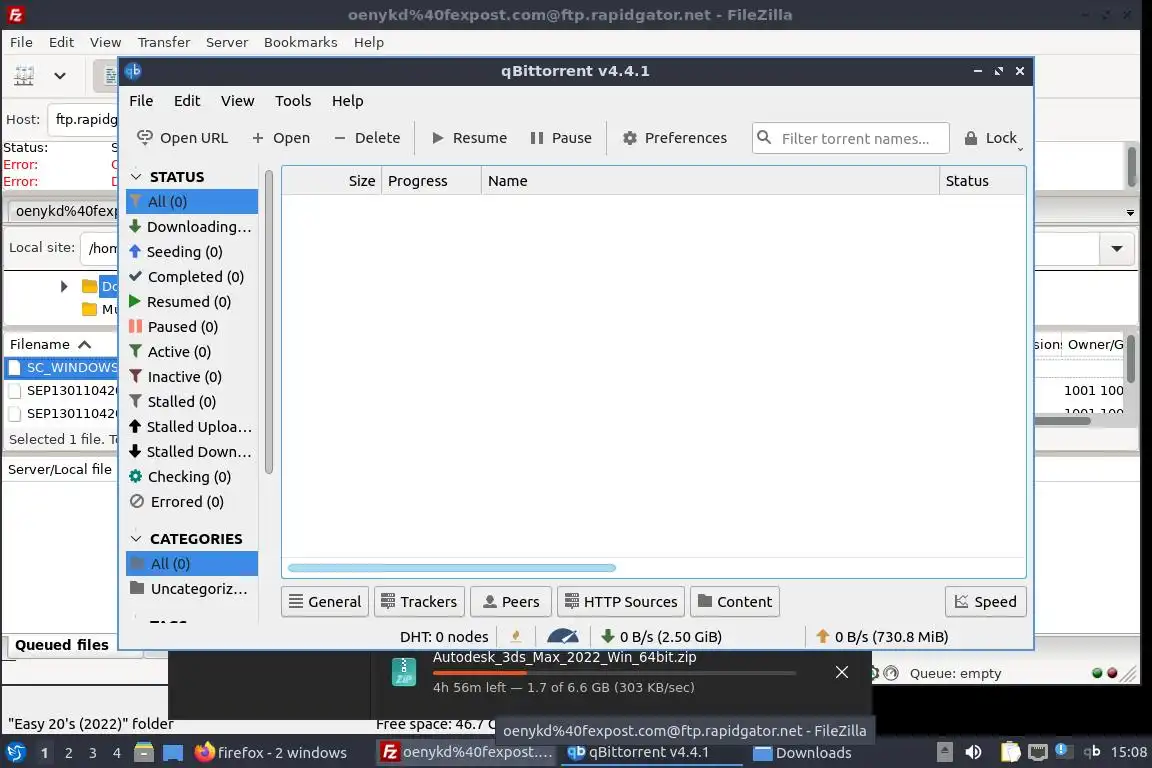Open FileZilla Transfer menu
This screenshot has width=1152, height=768.
click(x=164, y=42)
